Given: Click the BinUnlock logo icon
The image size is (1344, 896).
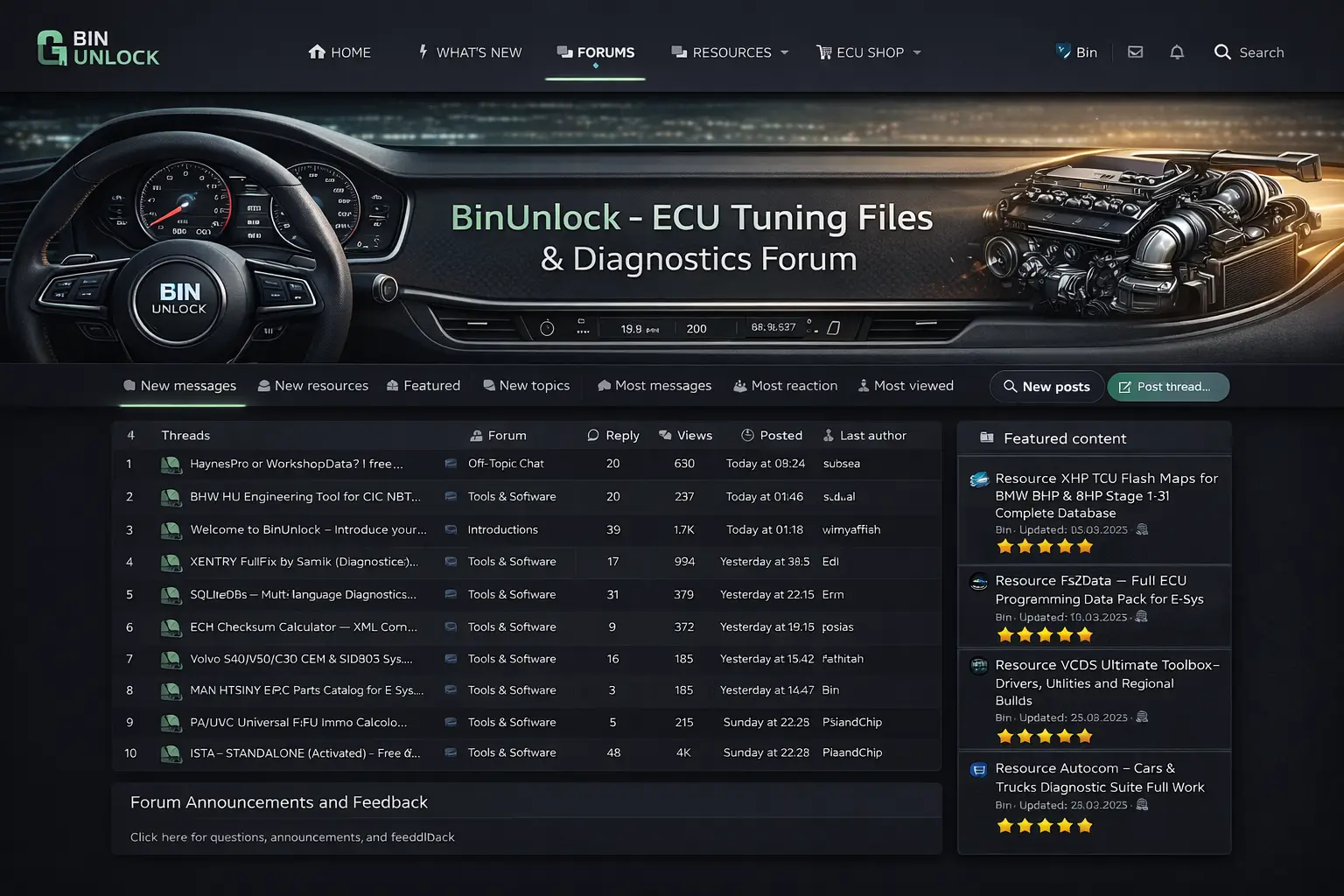Looking at the screenshot, I should click(x=52, y=48).
